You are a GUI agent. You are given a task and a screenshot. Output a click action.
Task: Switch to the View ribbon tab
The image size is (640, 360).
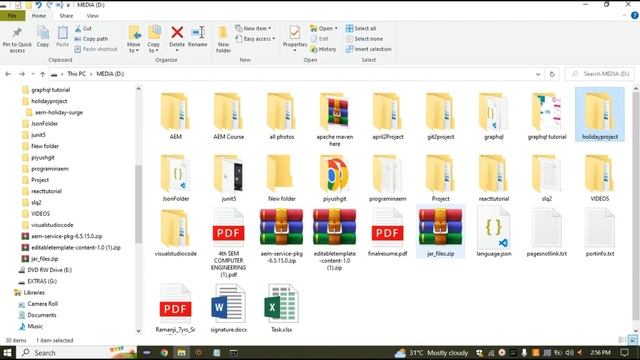[x=93, y=16]
